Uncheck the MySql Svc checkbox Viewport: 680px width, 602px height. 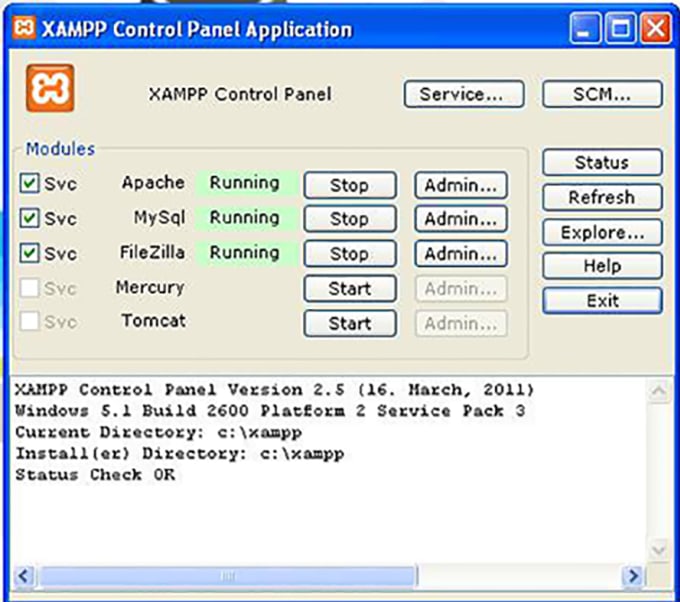click(29, 218)
